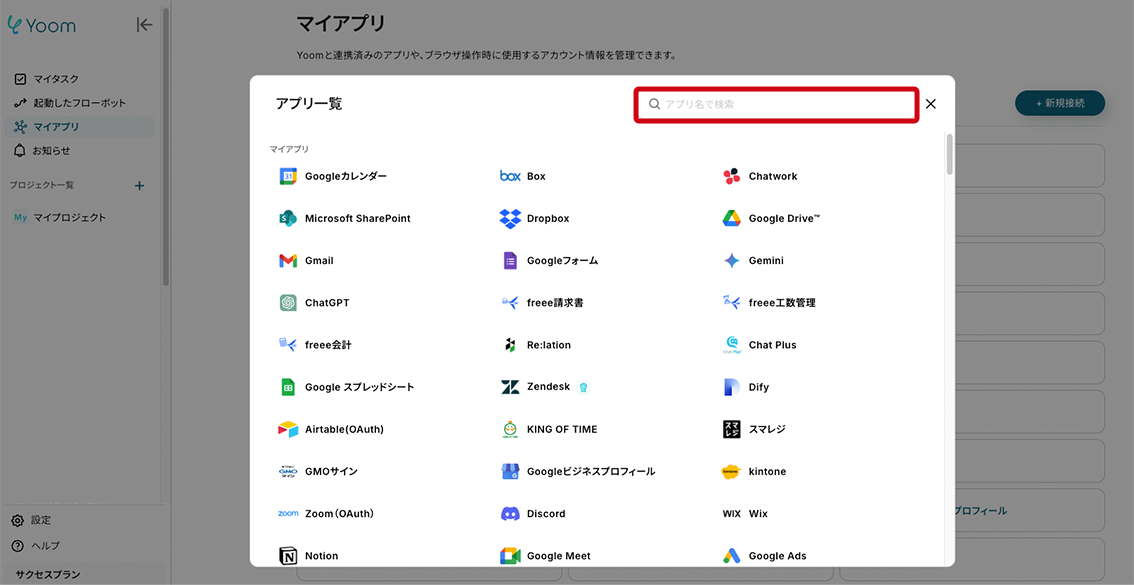Open お知らせ notifications in sidebar
Screen dimensions: 1134x585
coord(51,151)
